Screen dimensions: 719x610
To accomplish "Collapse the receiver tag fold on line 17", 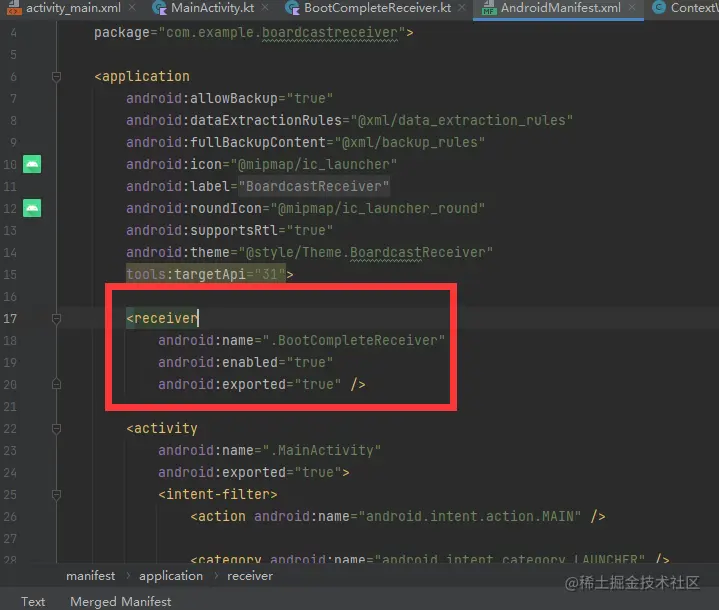I will 56,318.
